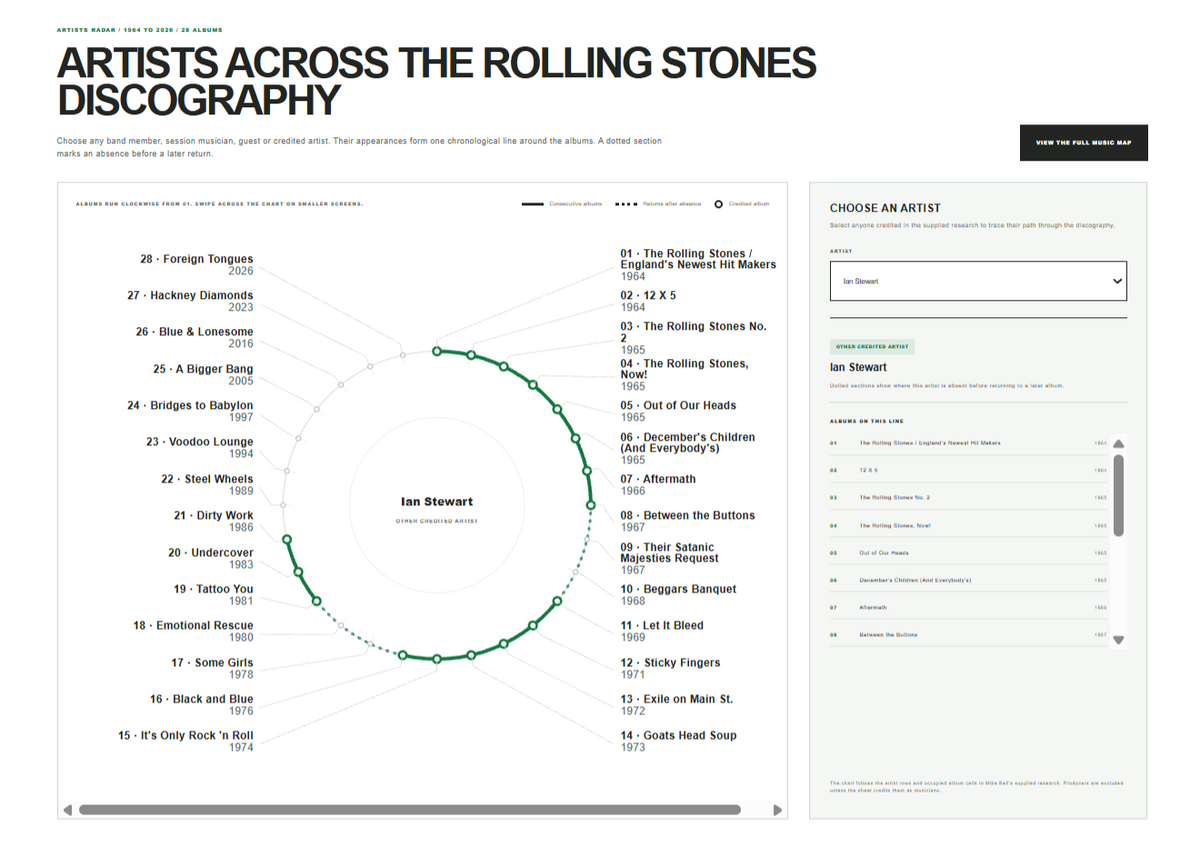Click the Ian Stewart name at the ring center
1200x856 pixels.
coord(437,501)
